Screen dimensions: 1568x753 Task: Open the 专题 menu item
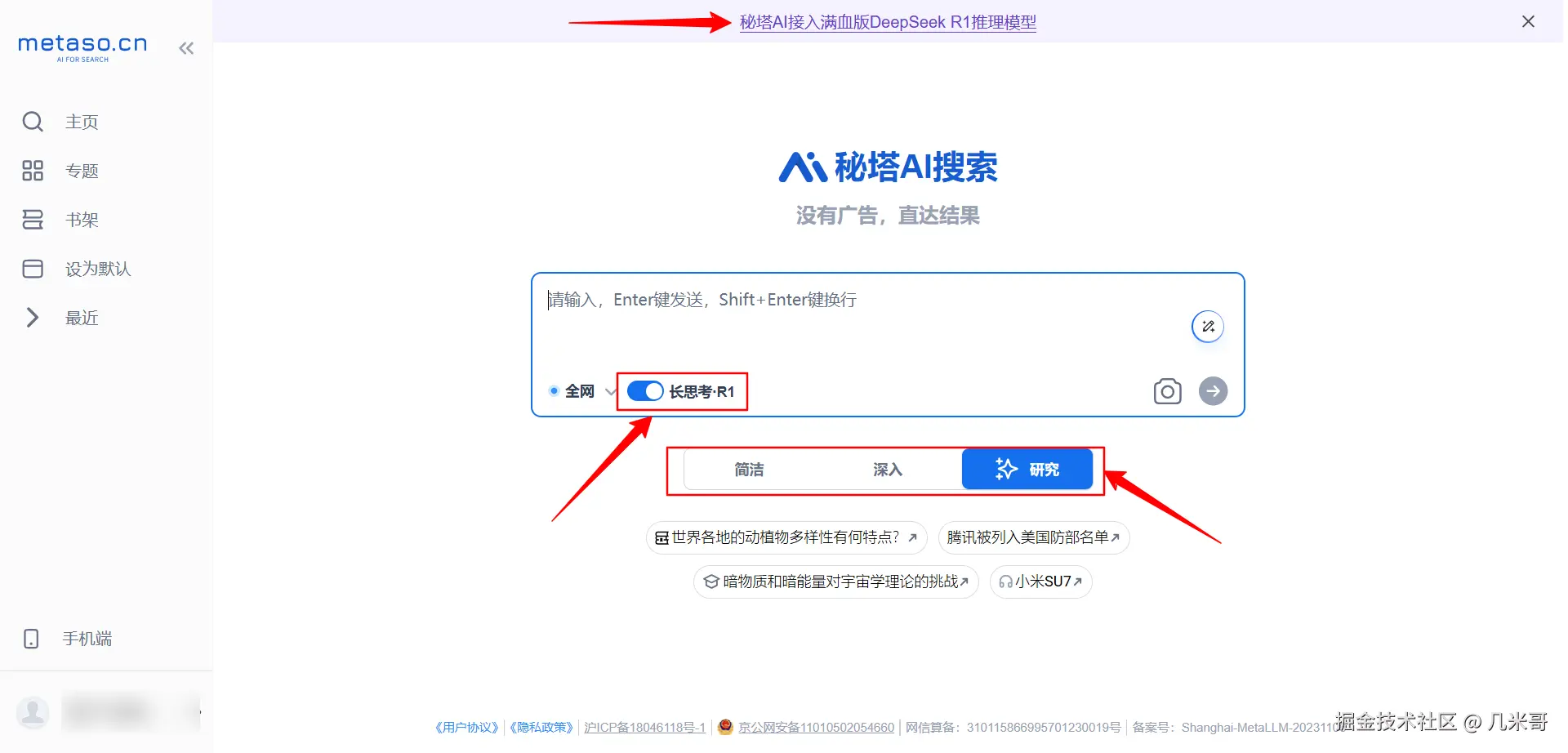(82, 171)
